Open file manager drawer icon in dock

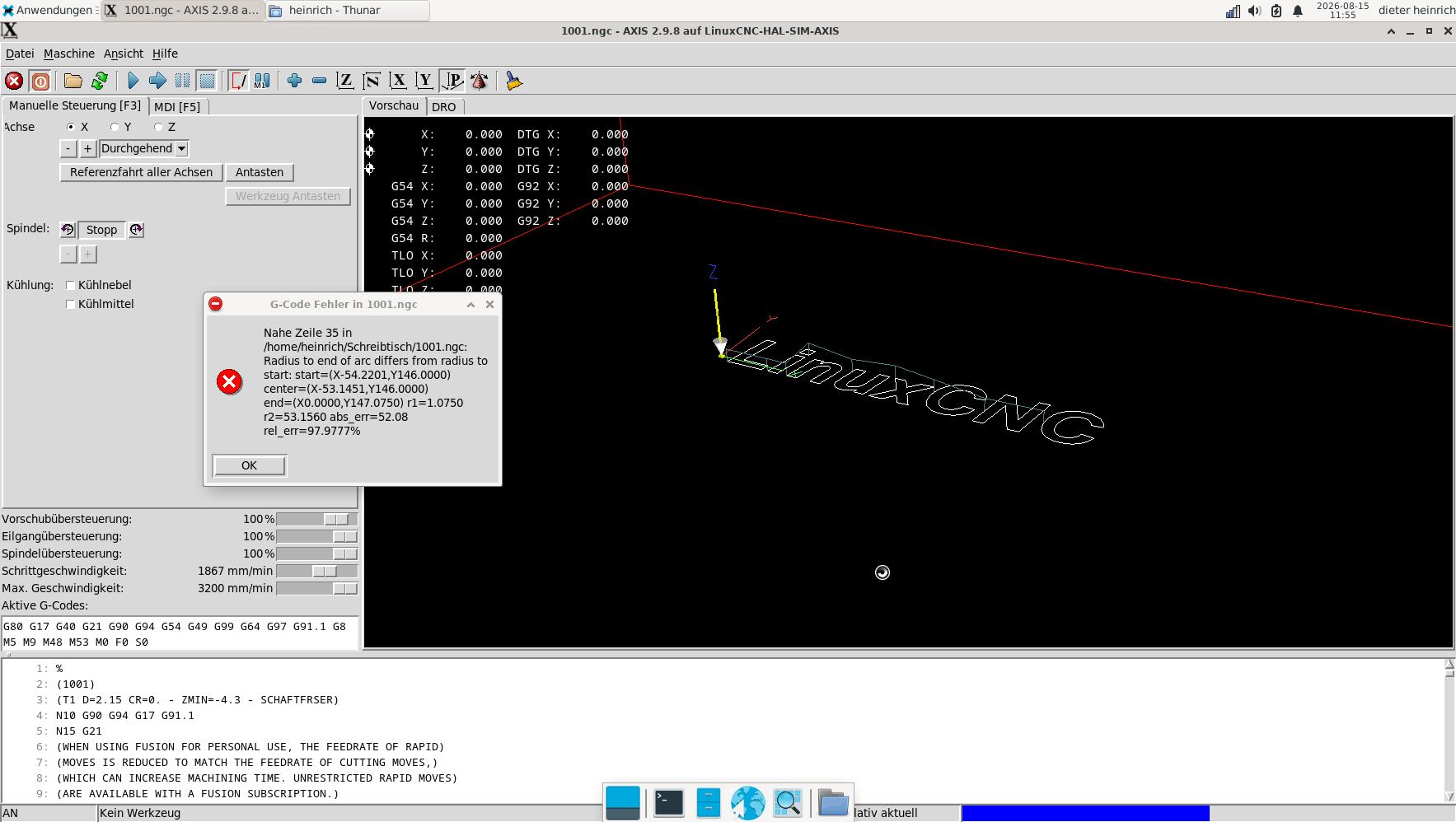[708, 802]
